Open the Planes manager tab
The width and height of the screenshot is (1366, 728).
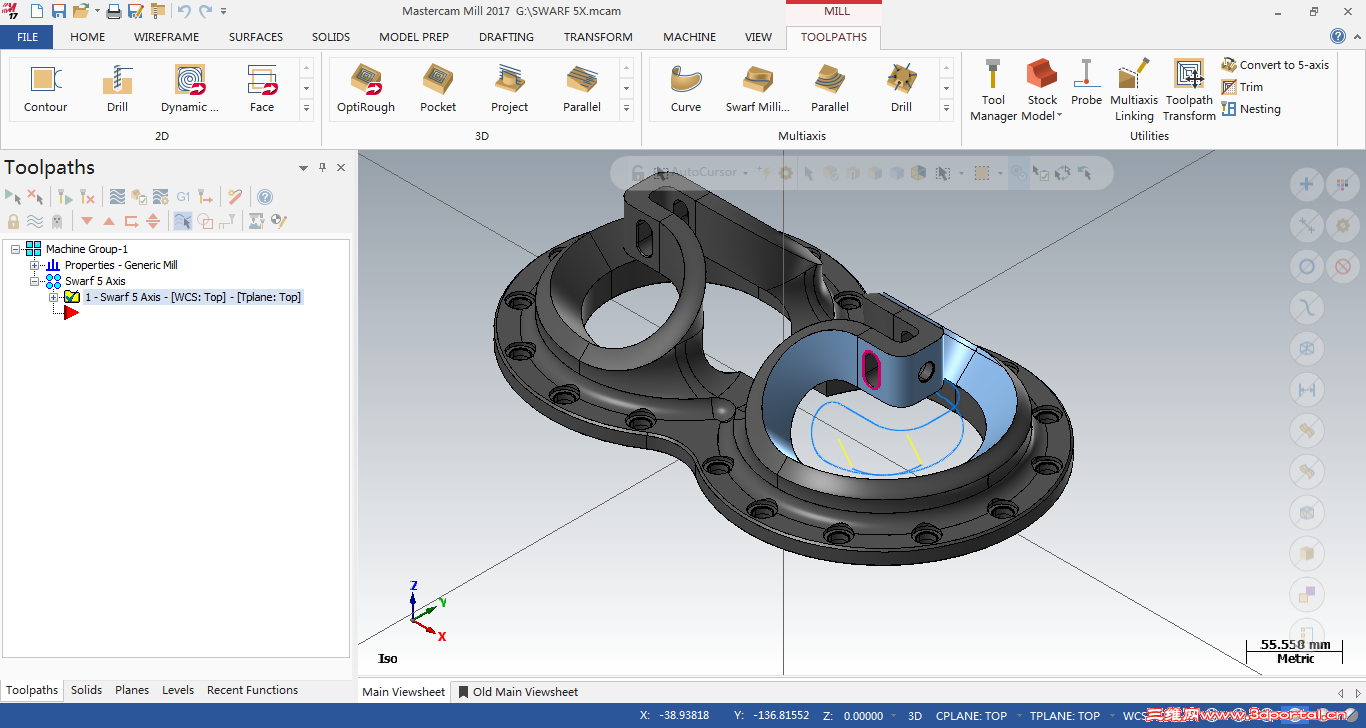tap(132, 690)
